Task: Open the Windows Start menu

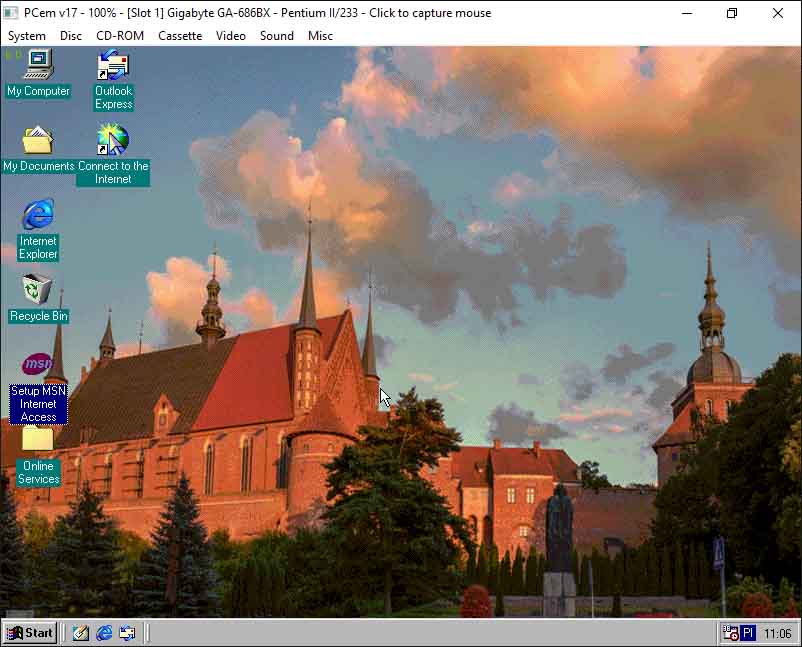Action: coord(30,633)
